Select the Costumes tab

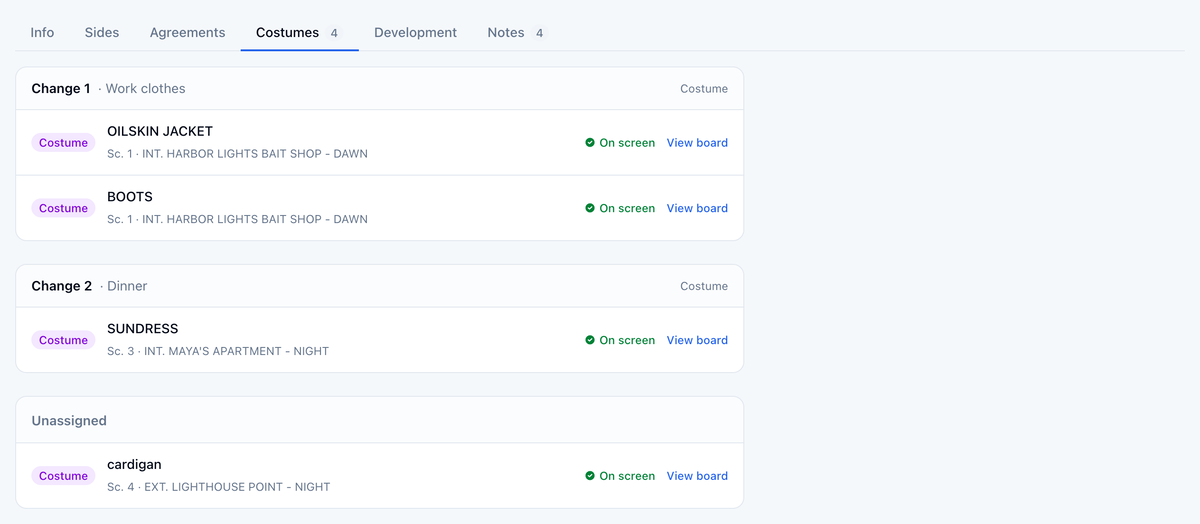point(299,33)
